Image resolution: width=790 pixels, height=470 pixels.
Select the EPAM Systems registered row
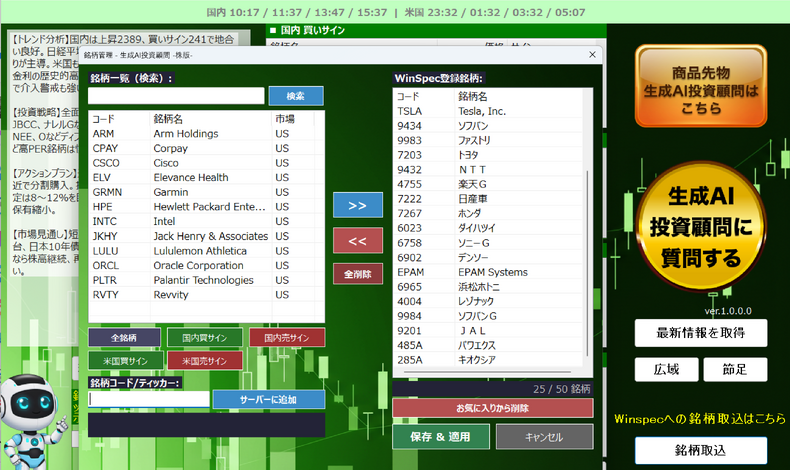[x=488, y=272]
